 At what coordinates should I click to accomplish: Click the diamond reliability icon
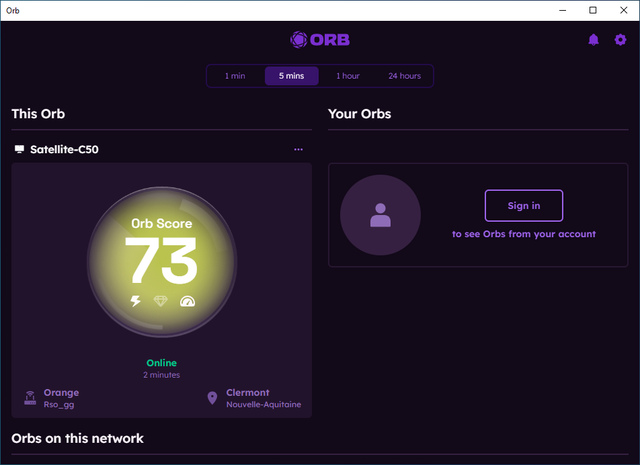point(160,301)
